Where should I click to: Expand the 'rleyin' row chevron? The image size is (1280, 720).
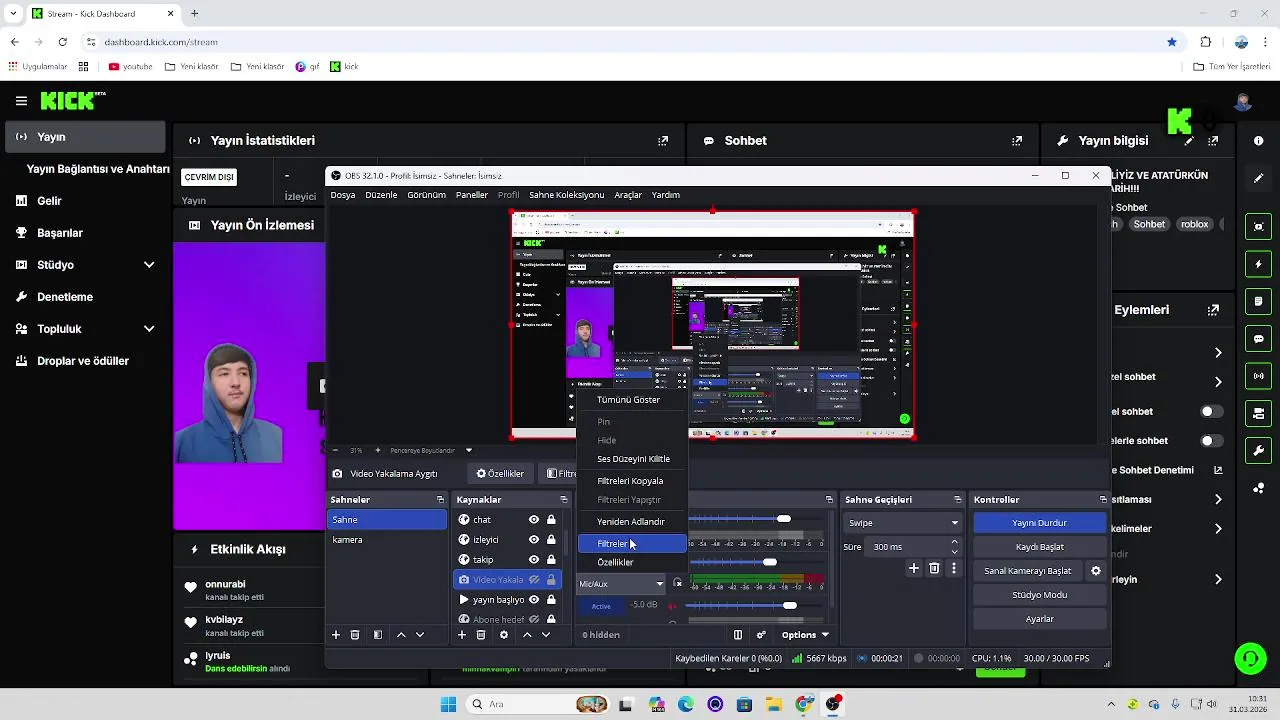click(x=1218, y=580)
